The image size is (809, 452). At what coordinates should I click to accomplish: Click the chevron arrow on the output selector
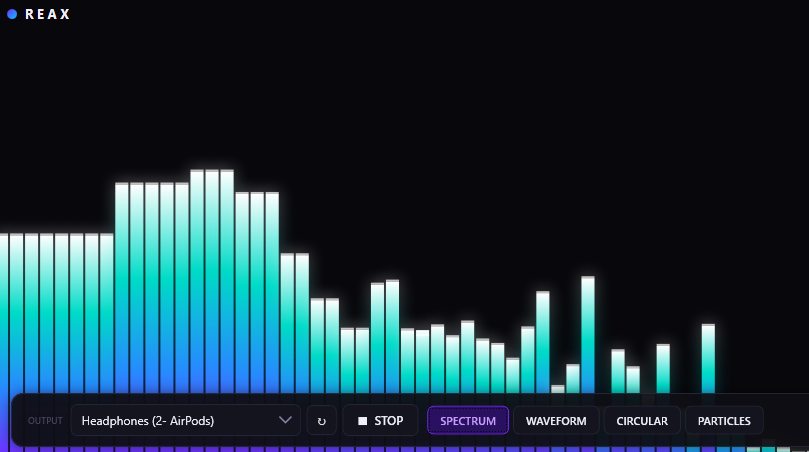coord(285,420)
